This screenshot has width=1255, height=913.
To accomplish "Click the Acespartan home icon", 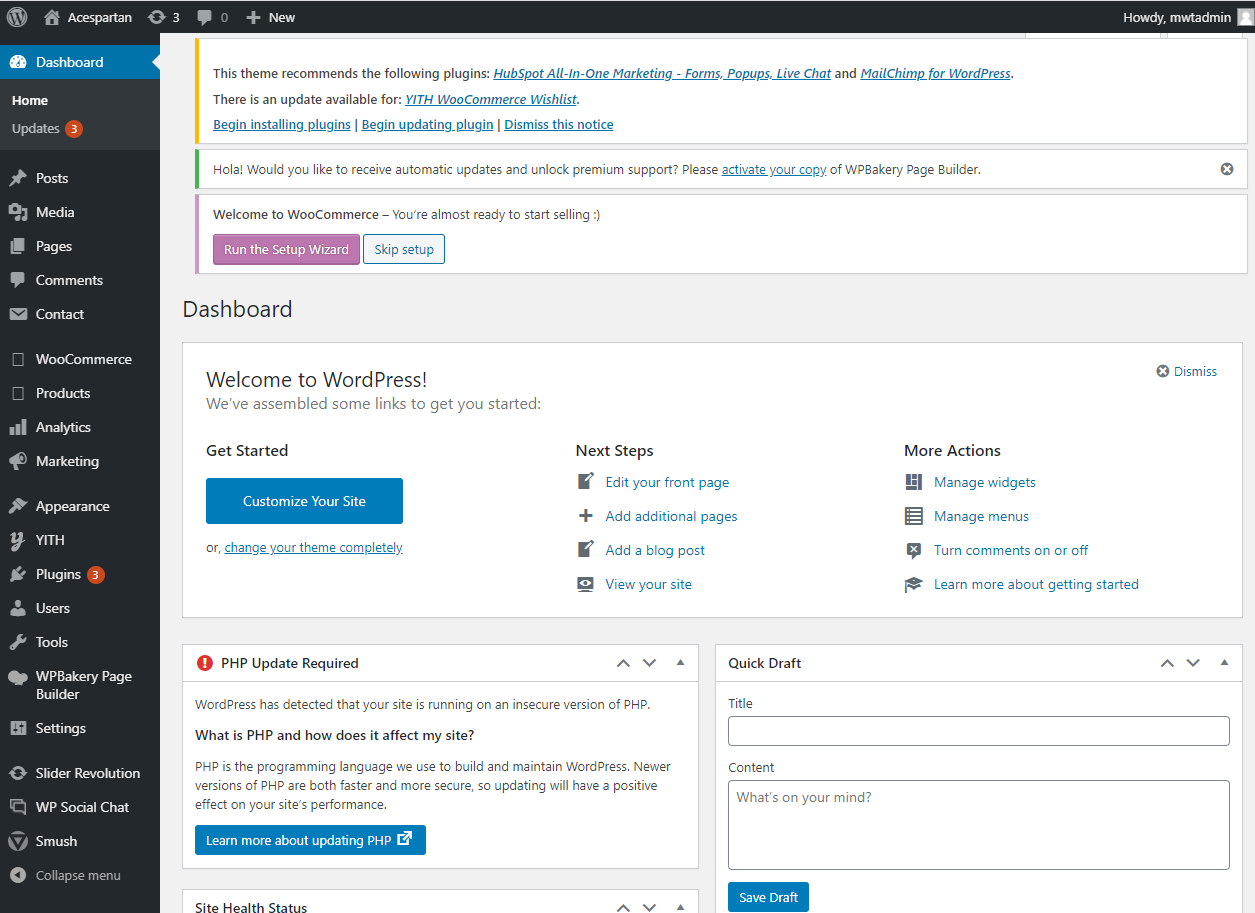I will click(52, 17).
